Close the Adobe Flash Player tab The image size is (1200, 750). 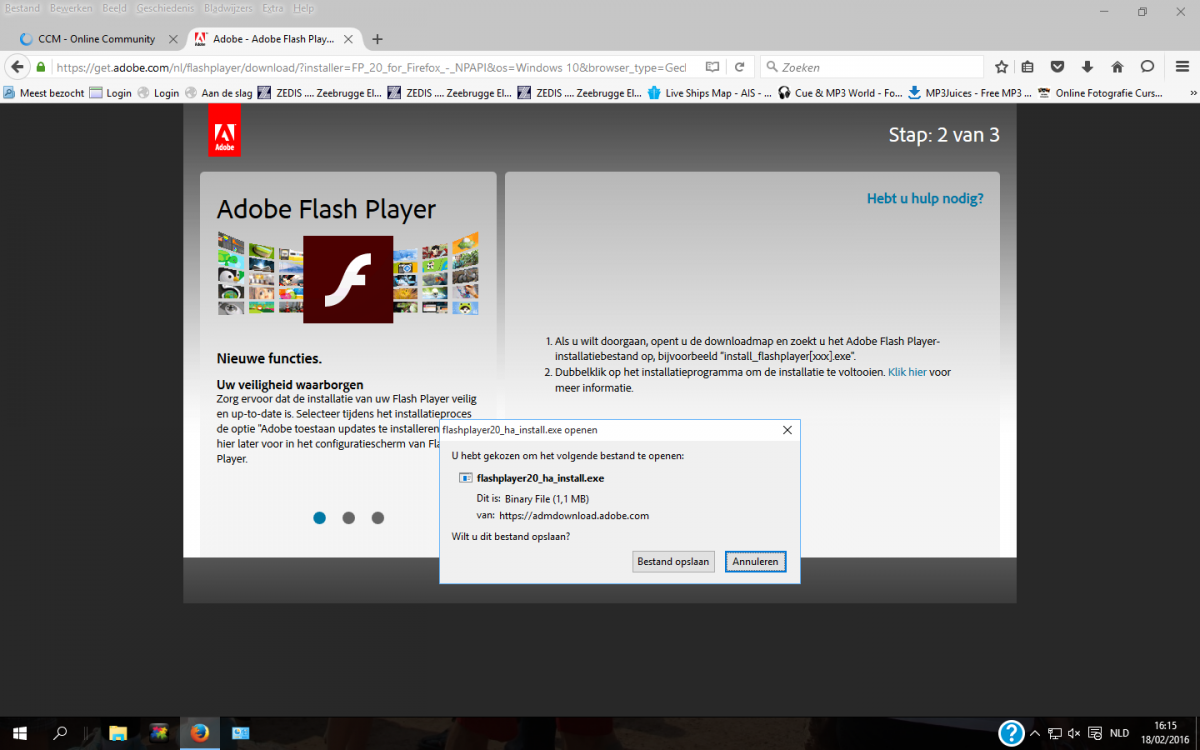pyautogui.click(x=349, y=39)
